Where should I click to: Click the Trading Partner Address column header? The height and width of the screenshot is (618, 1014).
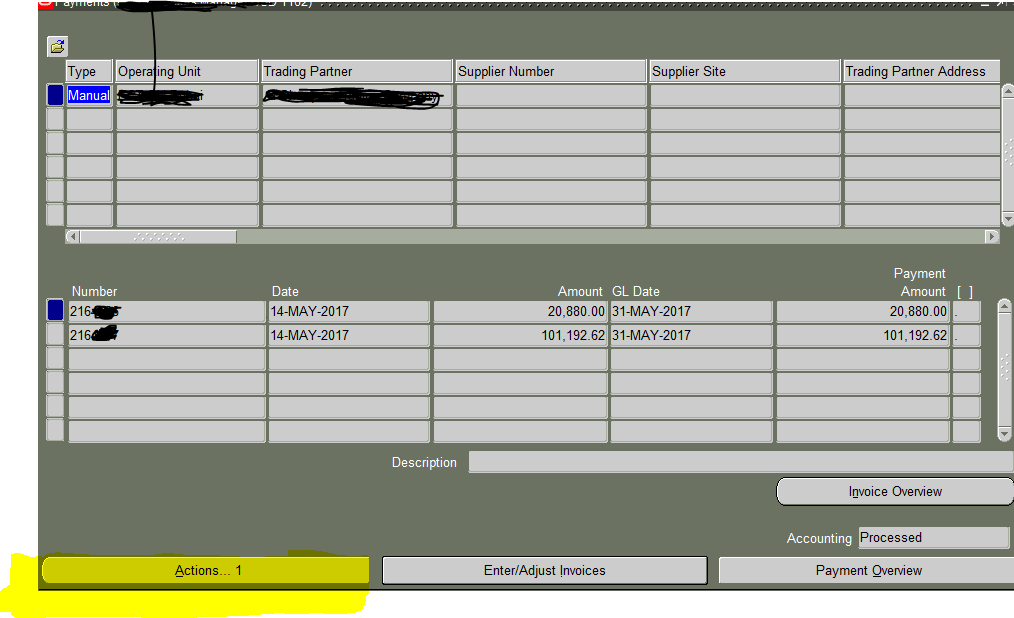pos(921,71)
